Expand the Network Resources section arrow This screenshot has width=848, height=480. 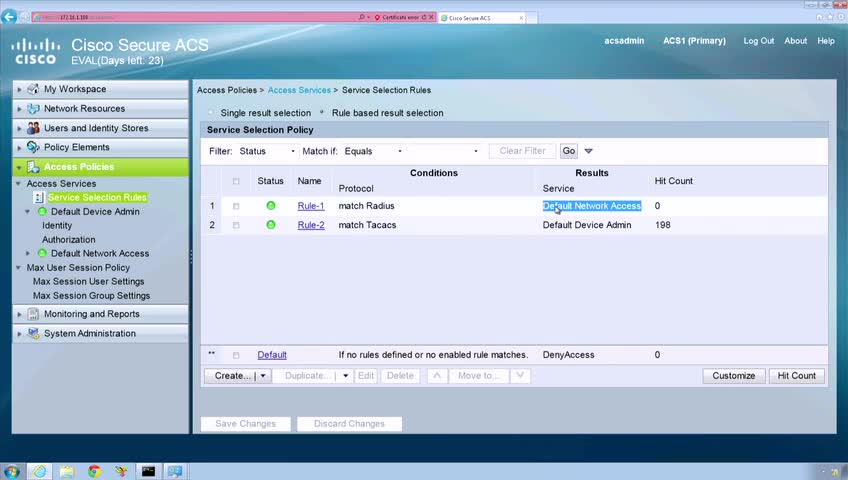[x=19, y=109]
